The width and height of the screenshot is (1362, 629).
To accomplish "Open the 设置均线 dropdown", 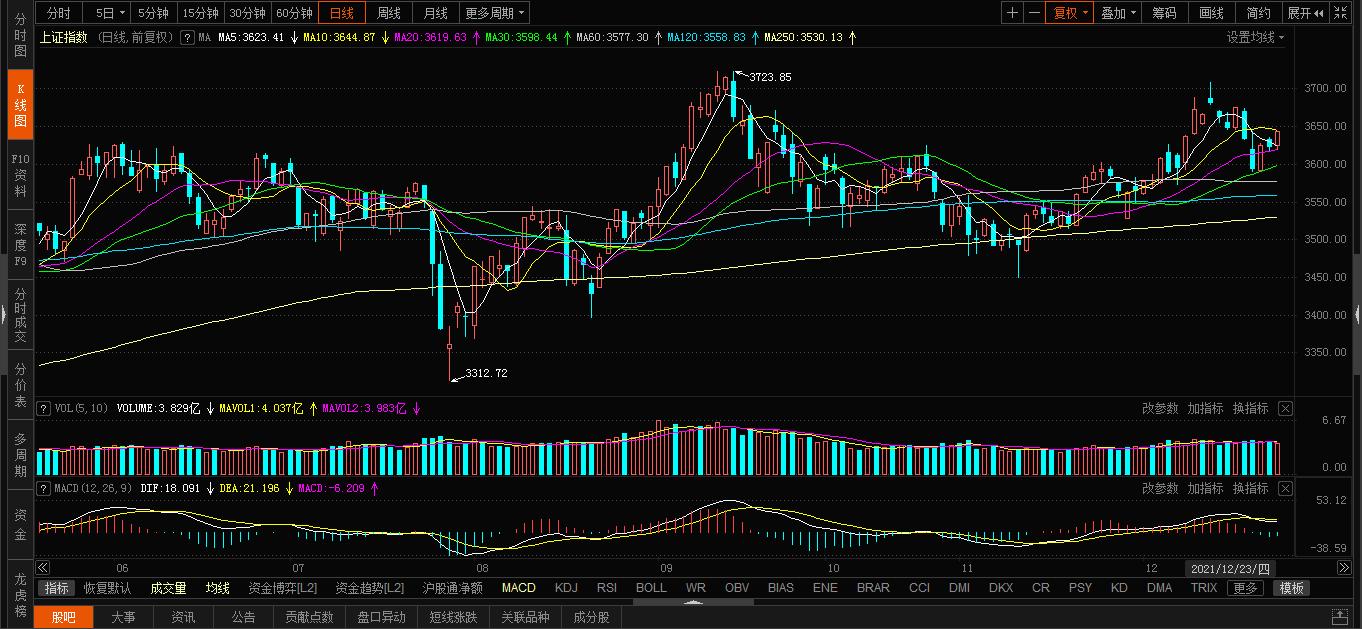I will tap(1256, 37).
